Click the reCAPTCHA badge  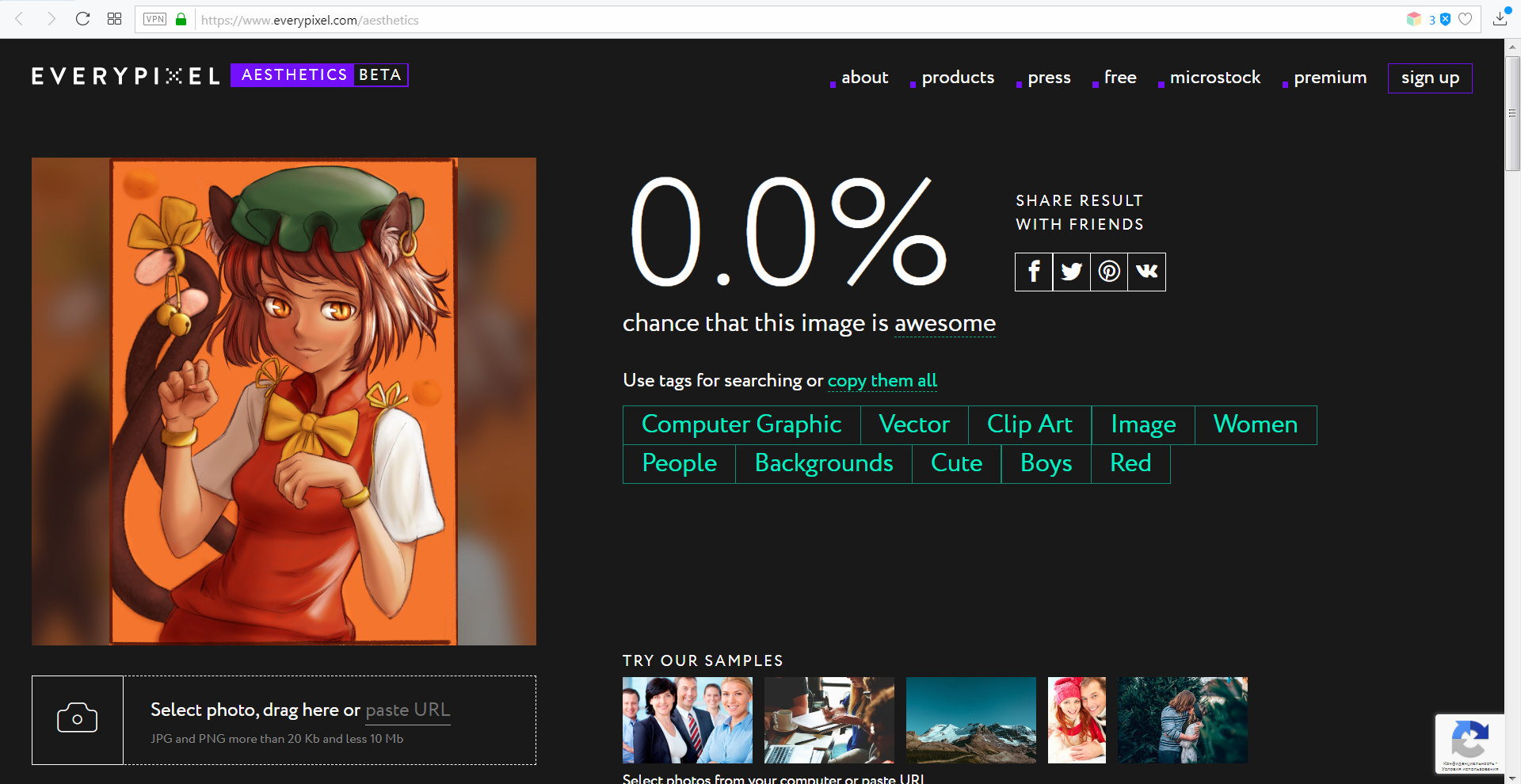tap(1470, 744)
